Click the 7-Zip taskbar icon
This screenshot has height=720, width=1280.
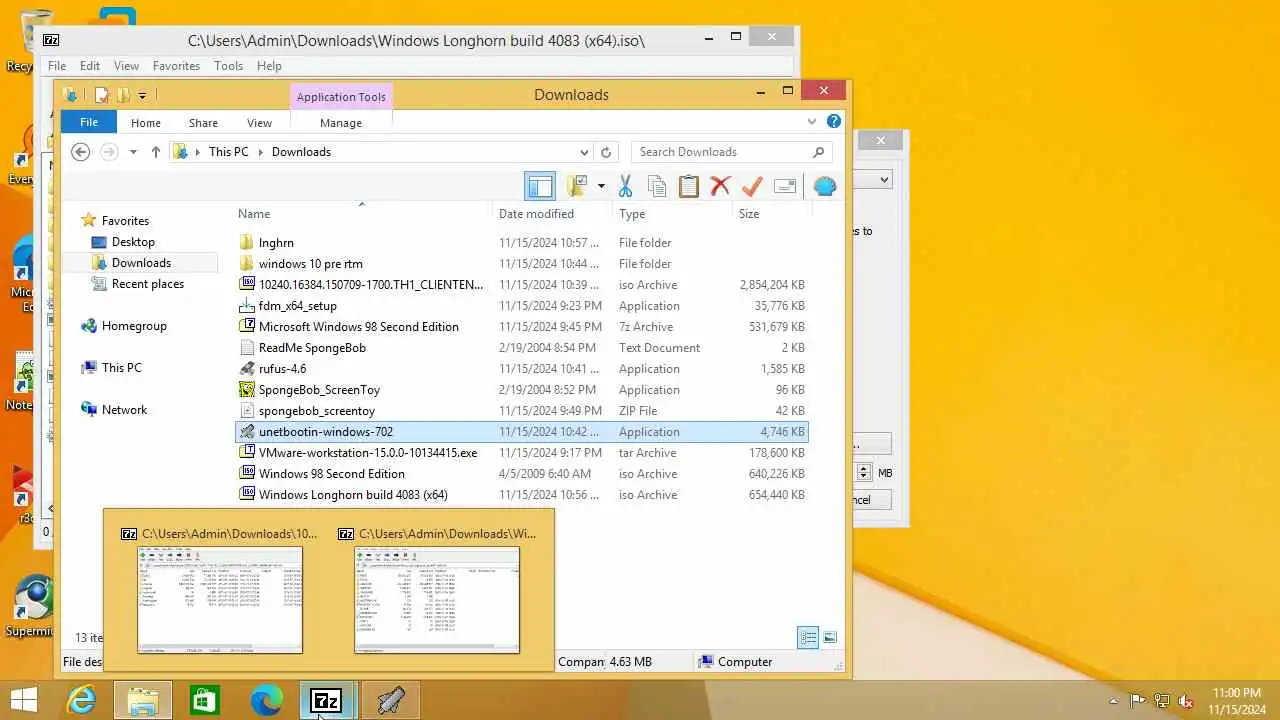327,700
